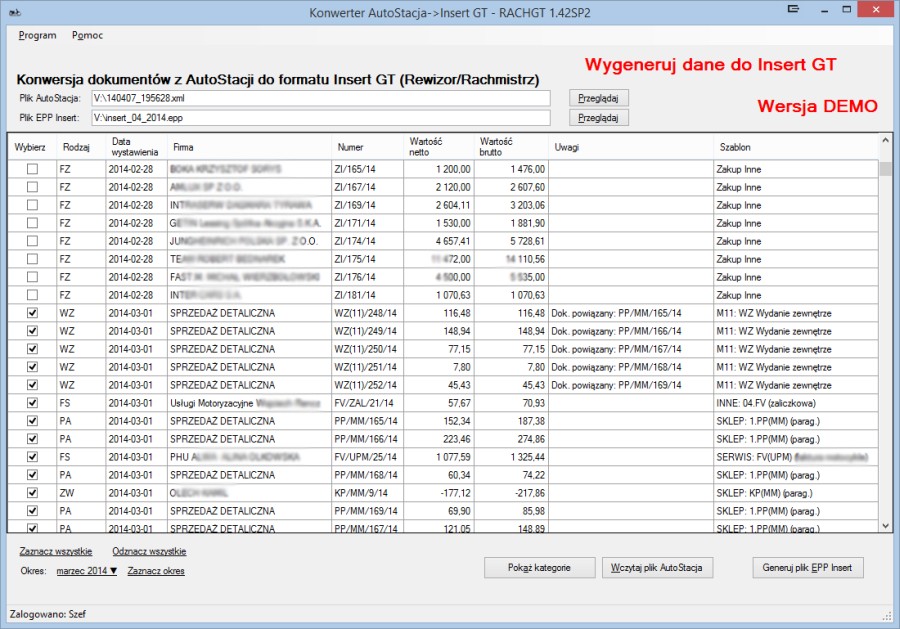Click the INNE: 04.FV (zaliczkowa) cell

tap(796, 403)
